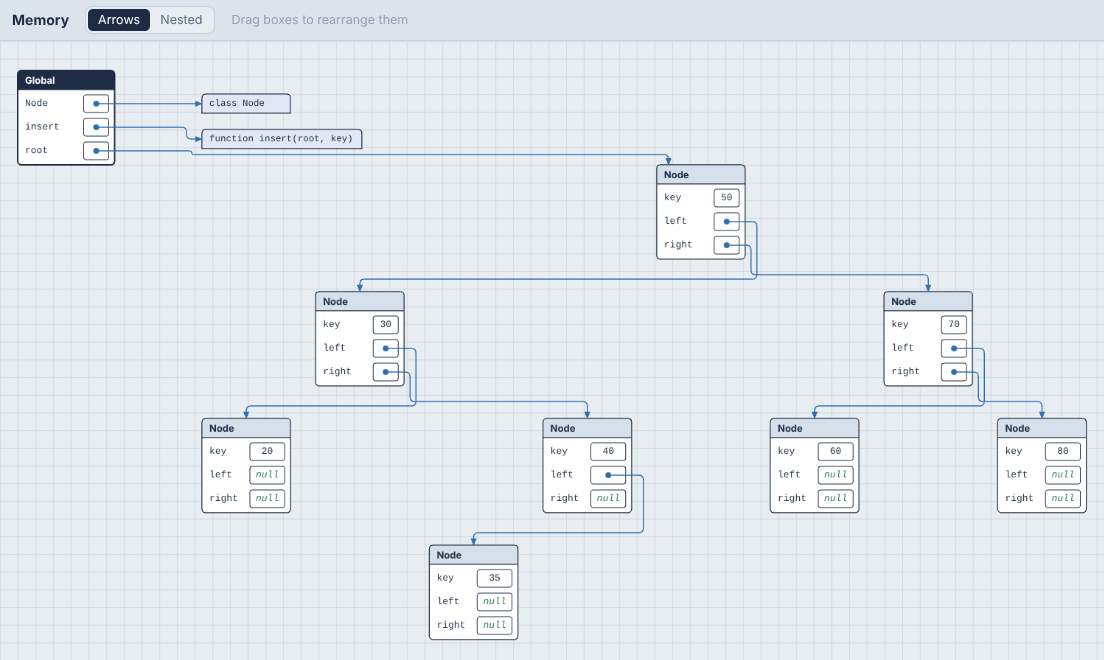Viewport: 1104px width, 660px height.
Task: Select header of Node with key 20
Action: tap(246, 428)
